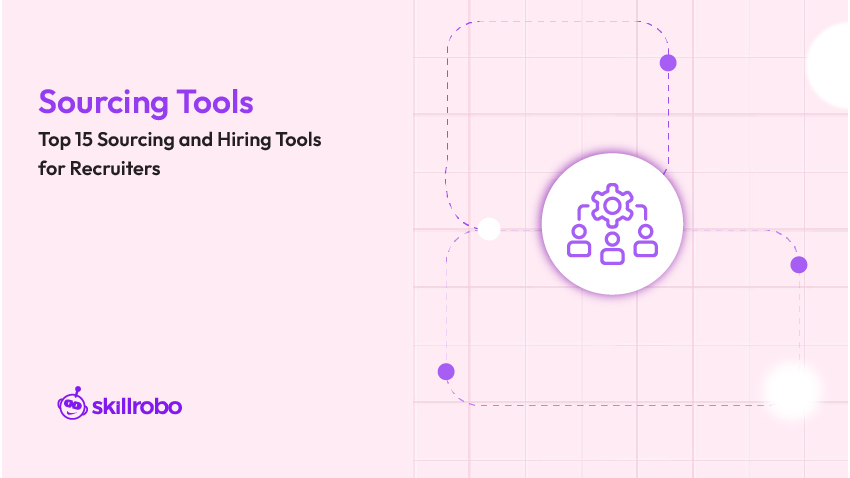Select the left person icon under the gear

tap(578, 241)
